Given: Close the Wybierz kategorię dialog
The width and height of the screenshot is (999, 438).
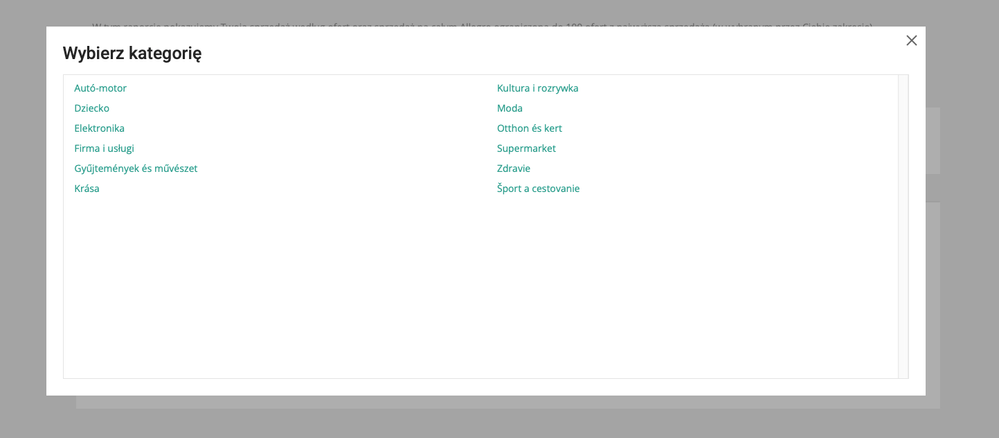Looking at the screenshot, I should [911, 41].
